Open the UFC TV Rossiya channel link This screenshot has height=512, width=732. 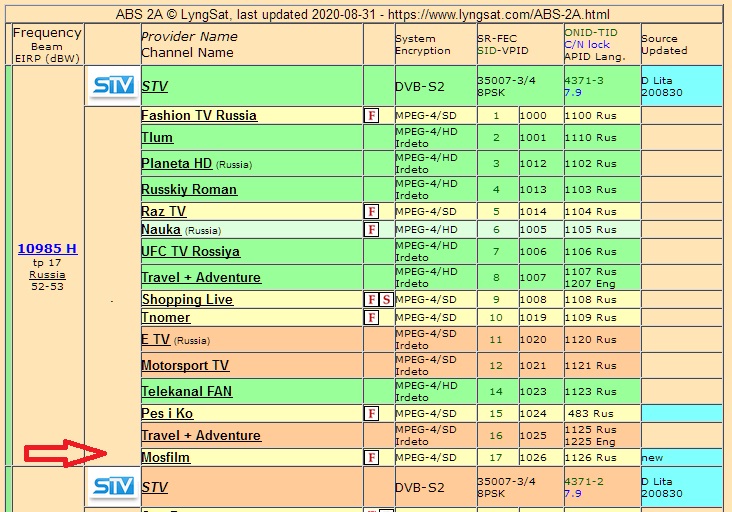pos(190,252)
